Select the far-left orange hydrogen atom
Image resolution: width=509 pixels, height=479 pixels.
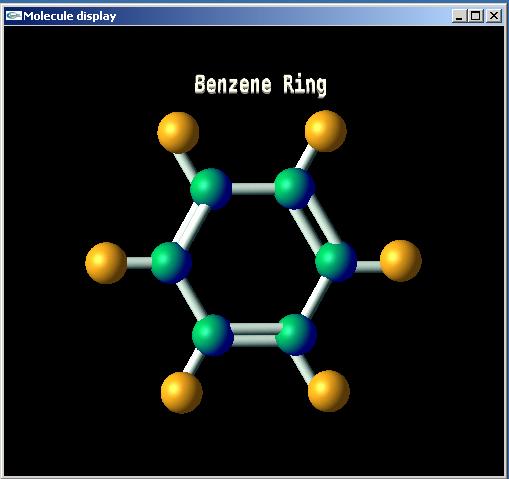pyautogui.click(x=106, y=263)
